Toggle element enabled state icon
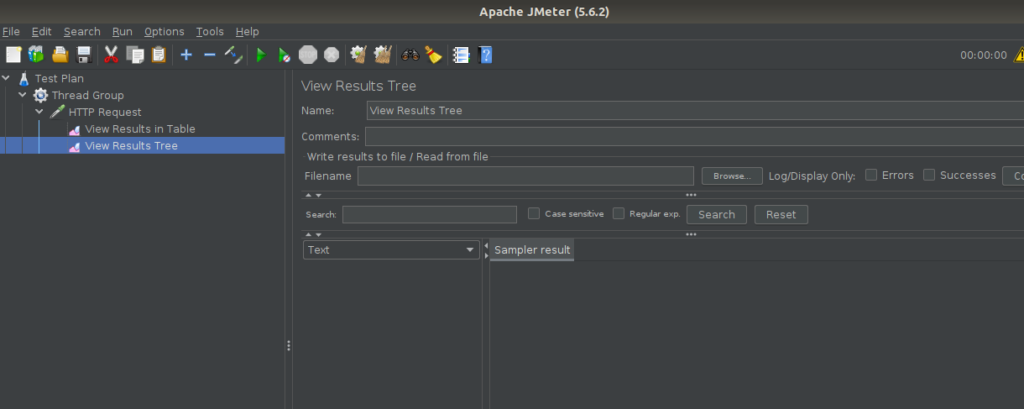Viewport: 1024px width, 409px height. click(234, 55)
